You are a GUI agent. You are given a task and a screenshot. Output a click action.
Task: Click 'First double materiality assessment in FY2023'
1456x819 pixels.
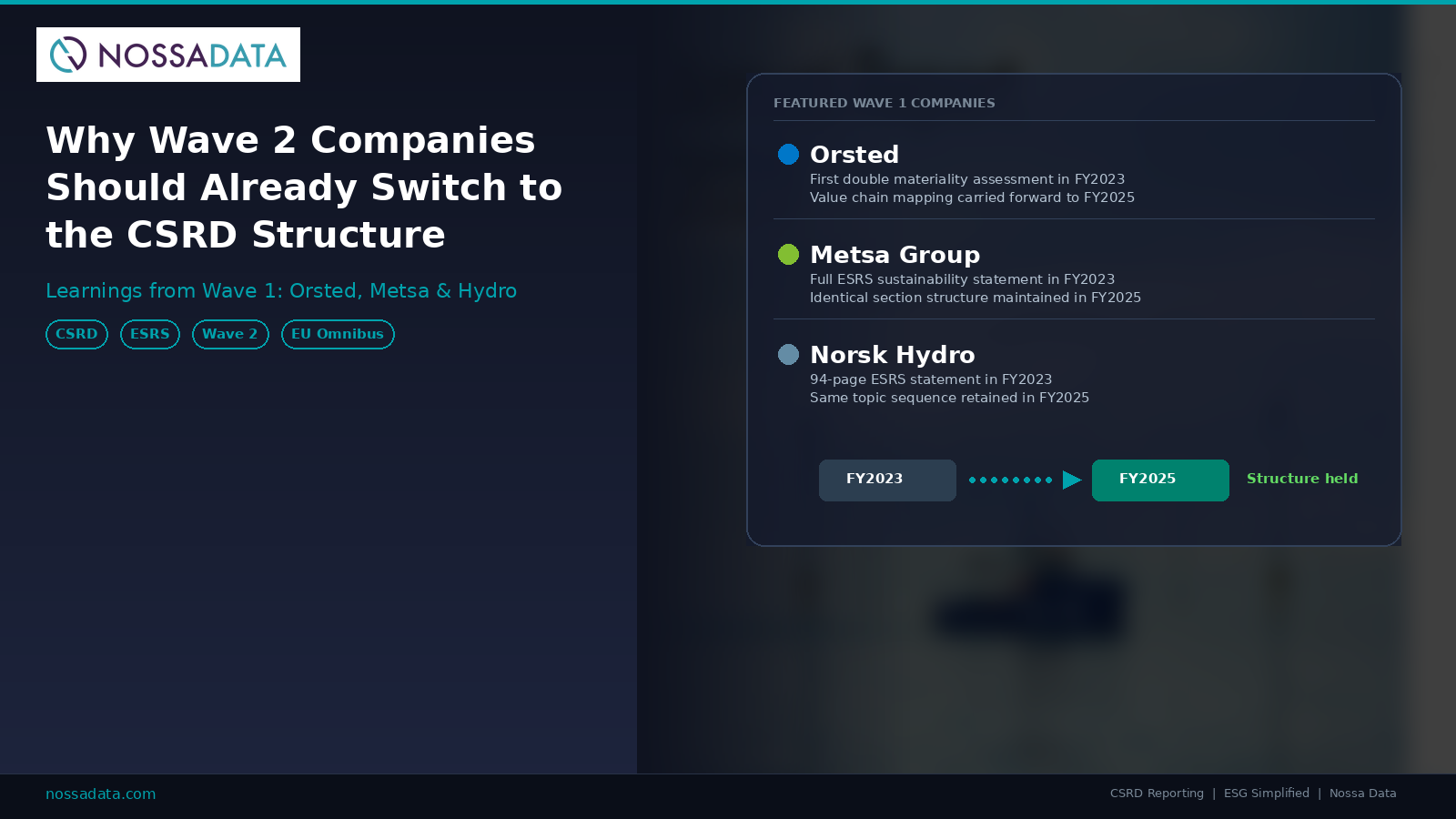[x=967, y=179]
